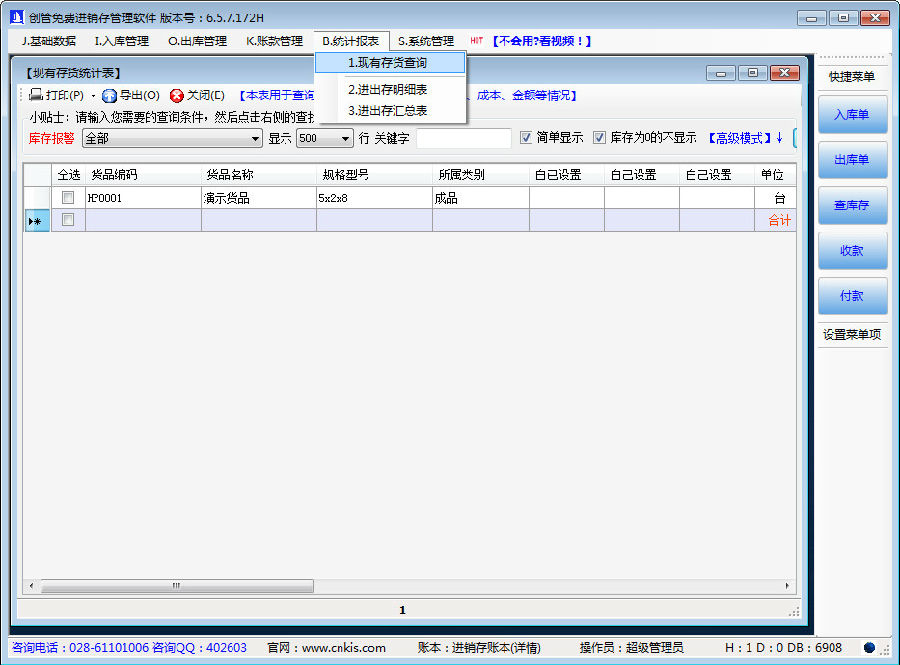Select 2.进出存明细表 menu entry
The image size is (900, 665).
click(x=390, y=90)
